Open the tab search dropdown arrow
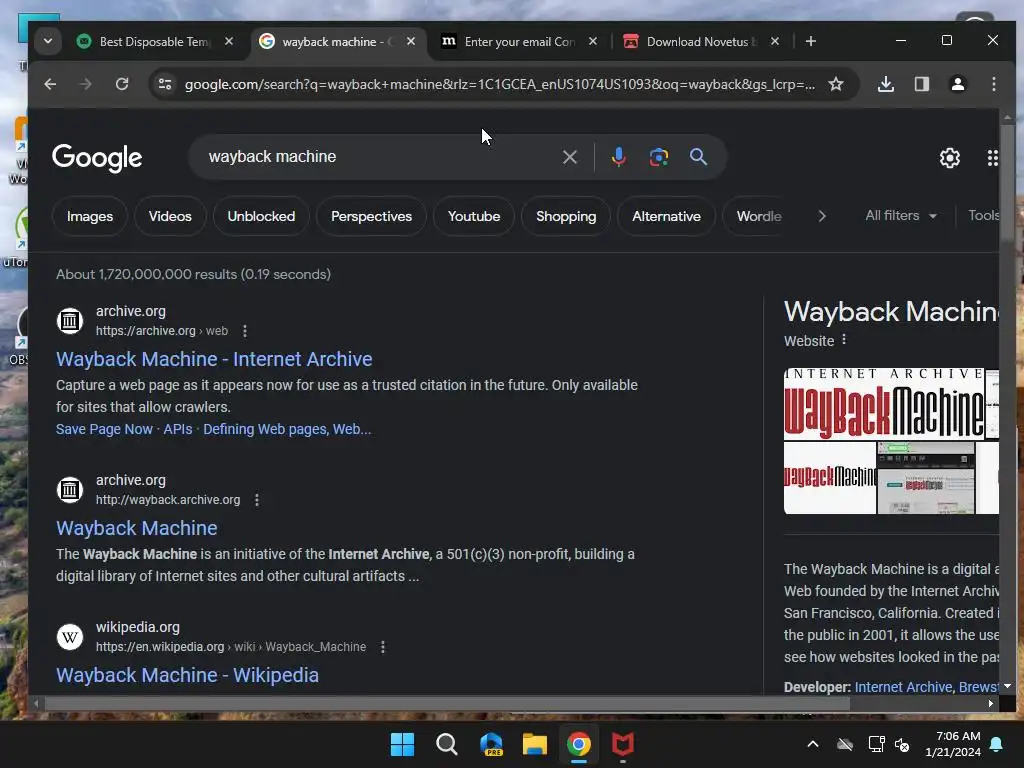1024x768 pixels. (48, 41)
